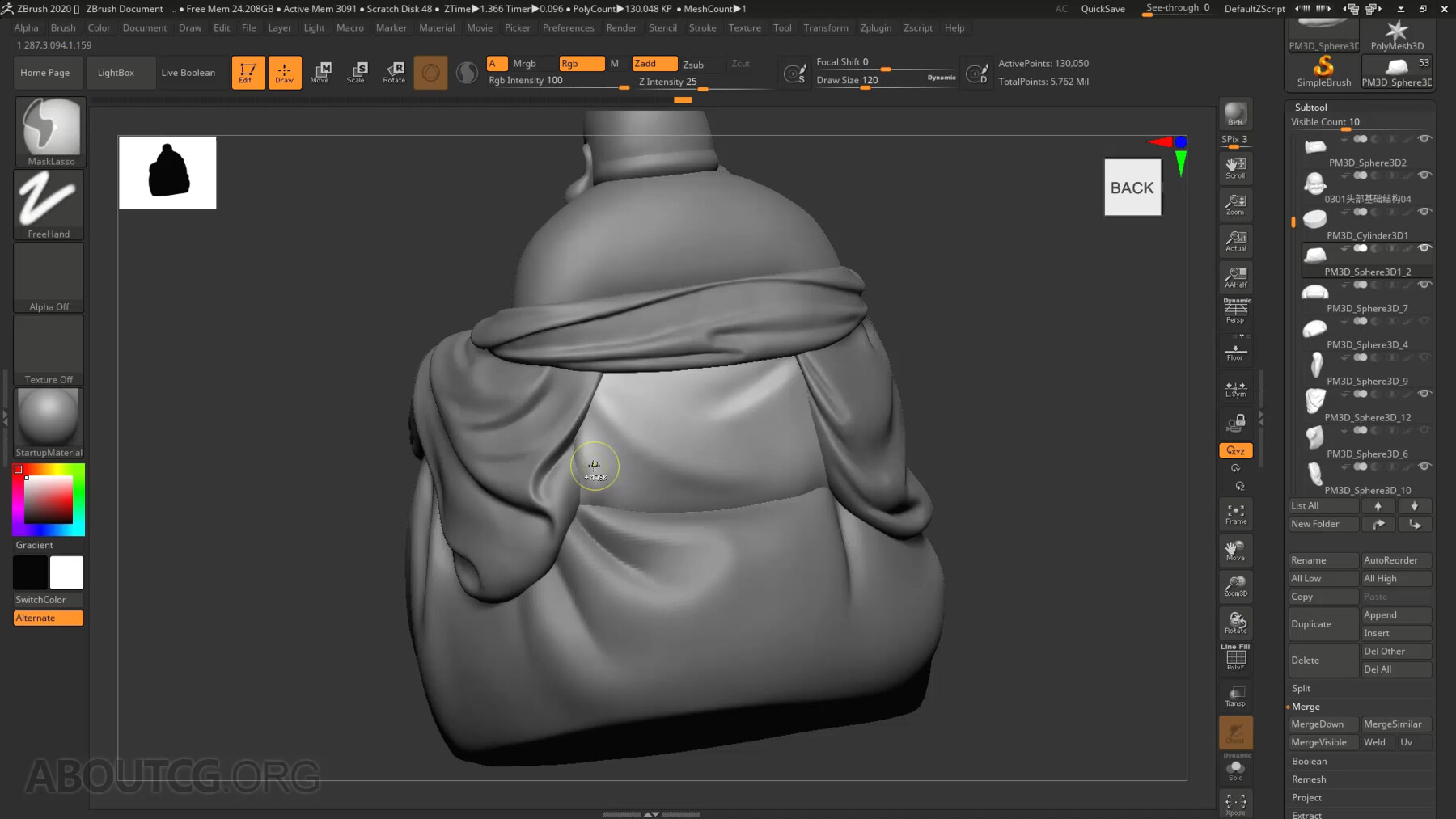Click the Duplicate subtool button
This screenshot has width=1456, height=819.
[x=1323, y=624]
